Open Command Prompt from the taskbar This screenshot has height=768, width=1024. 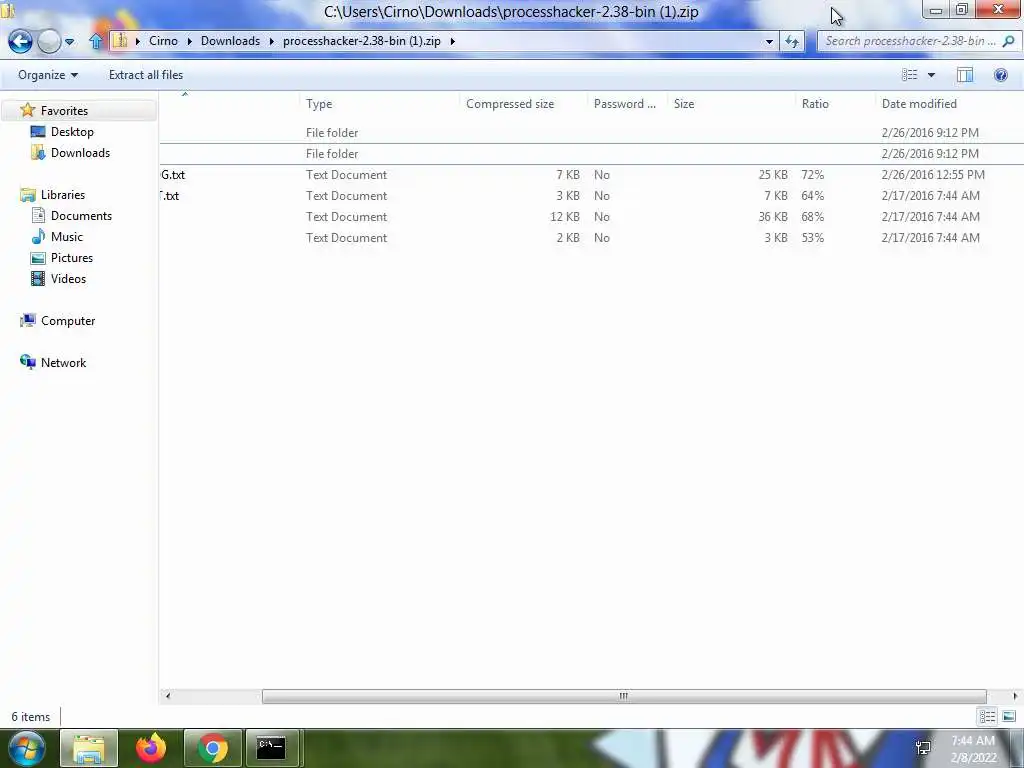pyautogui.click(x=271, y=748)
